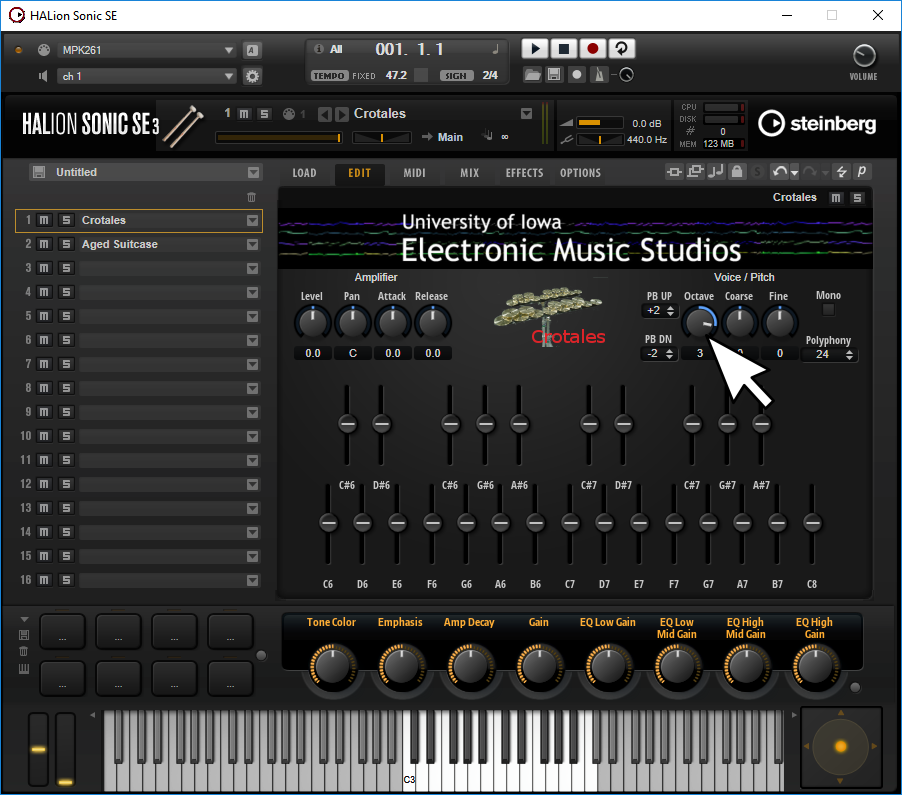Screen dimensions: 902x795
Task: Toggle the metronome icon
Action: pos(599,75)
